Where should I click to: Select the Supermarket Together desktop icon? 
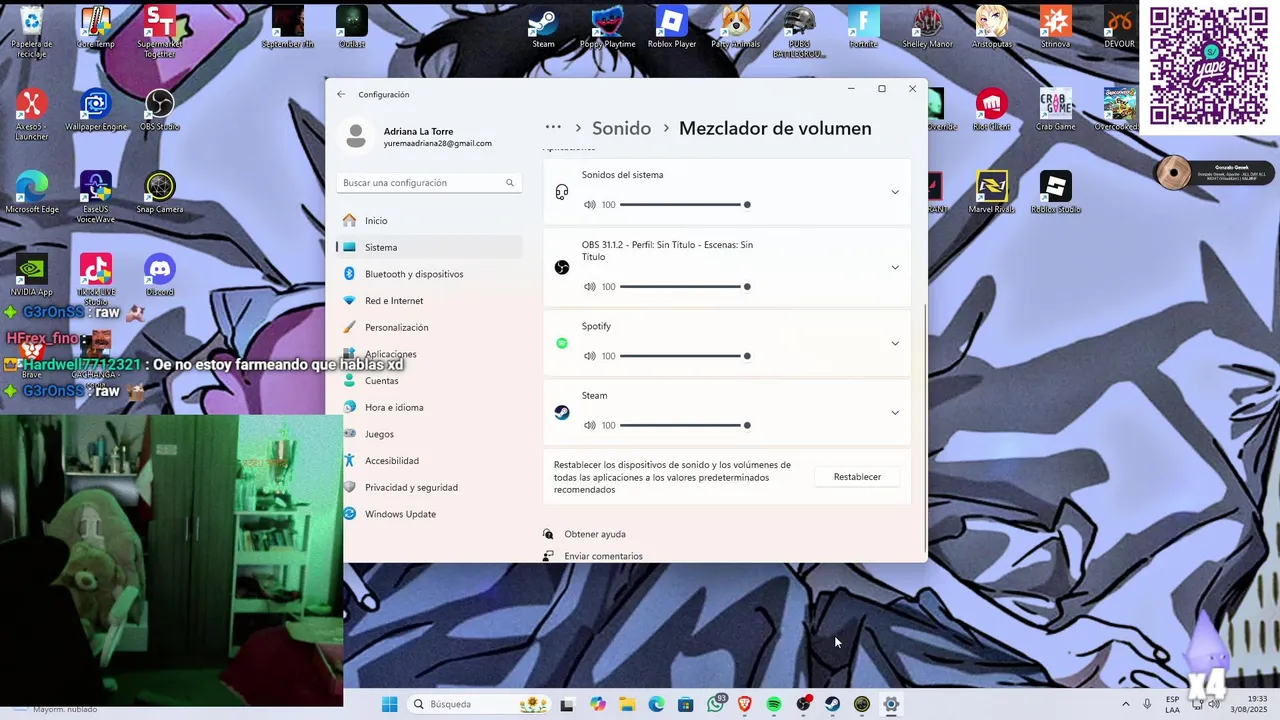click(160, 32)
